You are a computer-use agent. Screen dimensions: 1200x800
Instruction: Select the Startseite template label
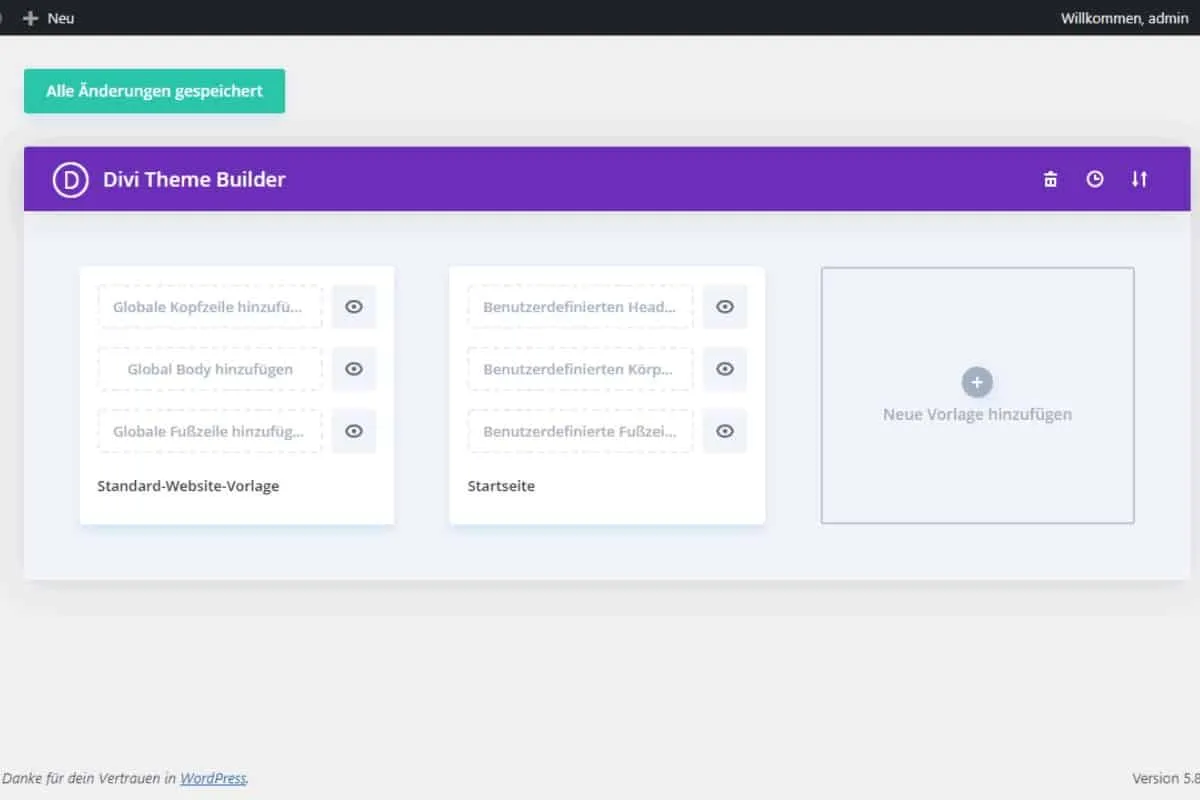pos(501,486)
